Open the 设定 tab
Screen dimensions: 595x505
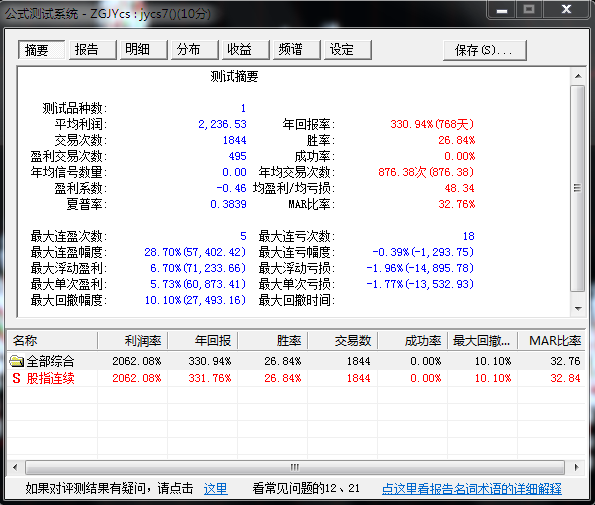pos(348,50)
